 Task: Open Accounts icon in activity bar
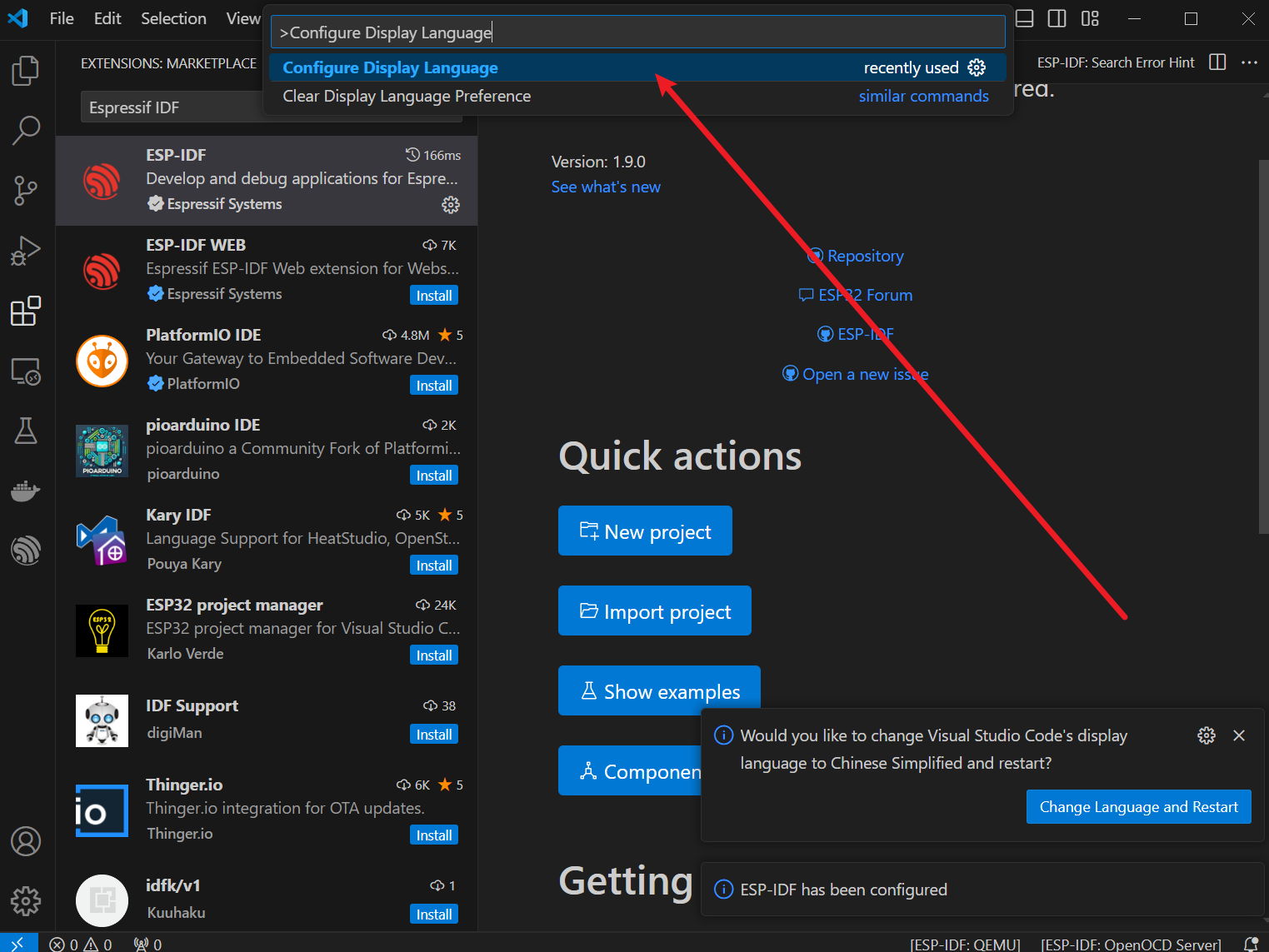pyautogui.click(x=26, y=841)
